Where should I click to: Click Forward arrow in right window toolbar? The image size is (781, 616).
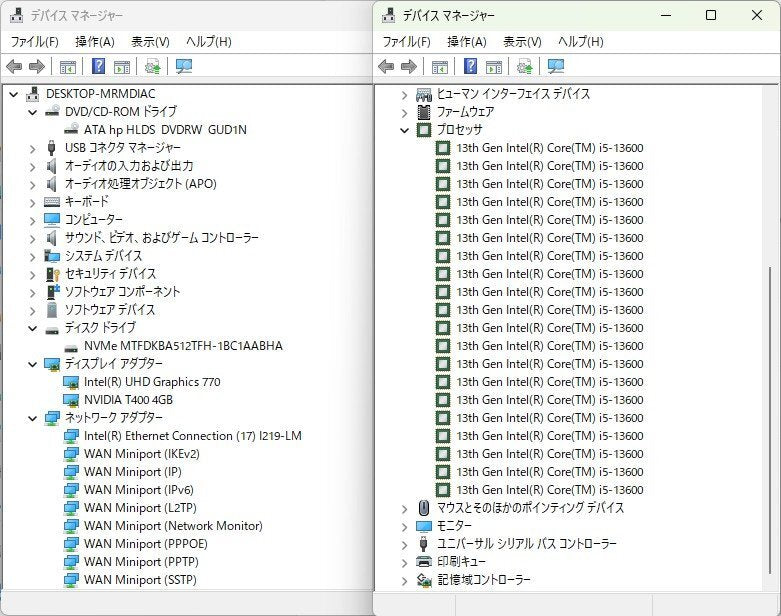click(x=409, y=66)
